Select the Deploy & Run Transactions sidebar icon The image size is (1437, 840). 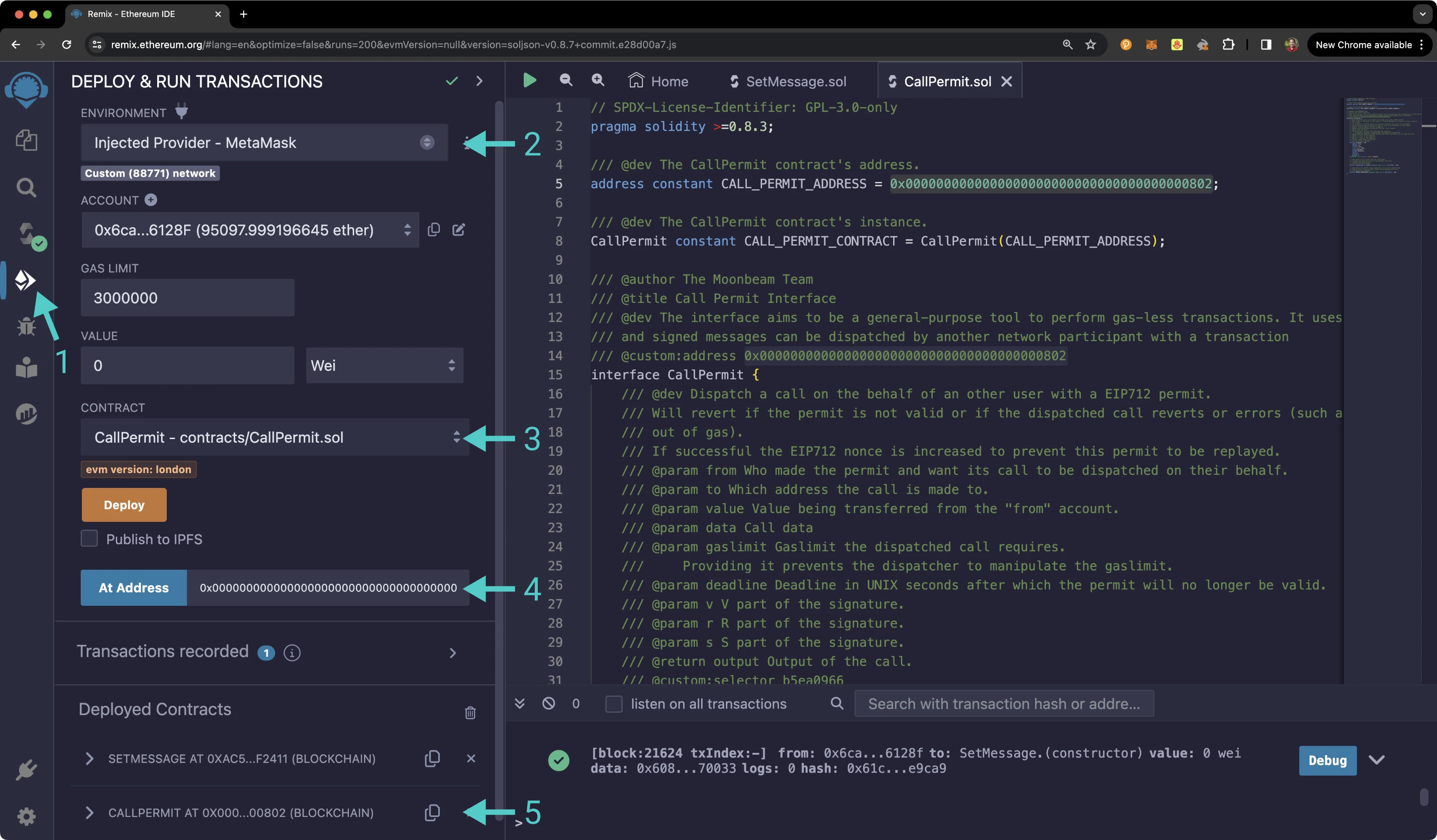(x=25, y=280)
